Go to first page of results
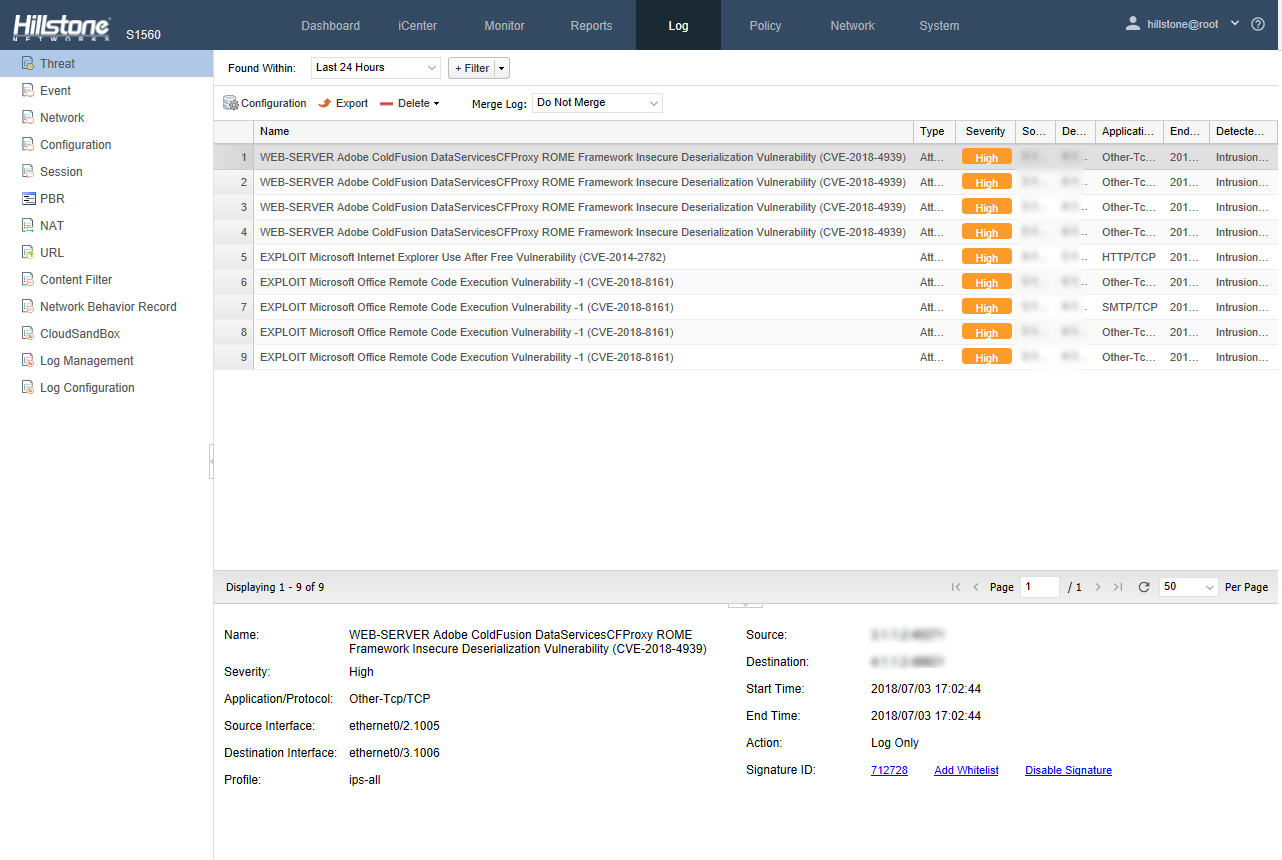 pyautogui.click(x=956, y=587)
